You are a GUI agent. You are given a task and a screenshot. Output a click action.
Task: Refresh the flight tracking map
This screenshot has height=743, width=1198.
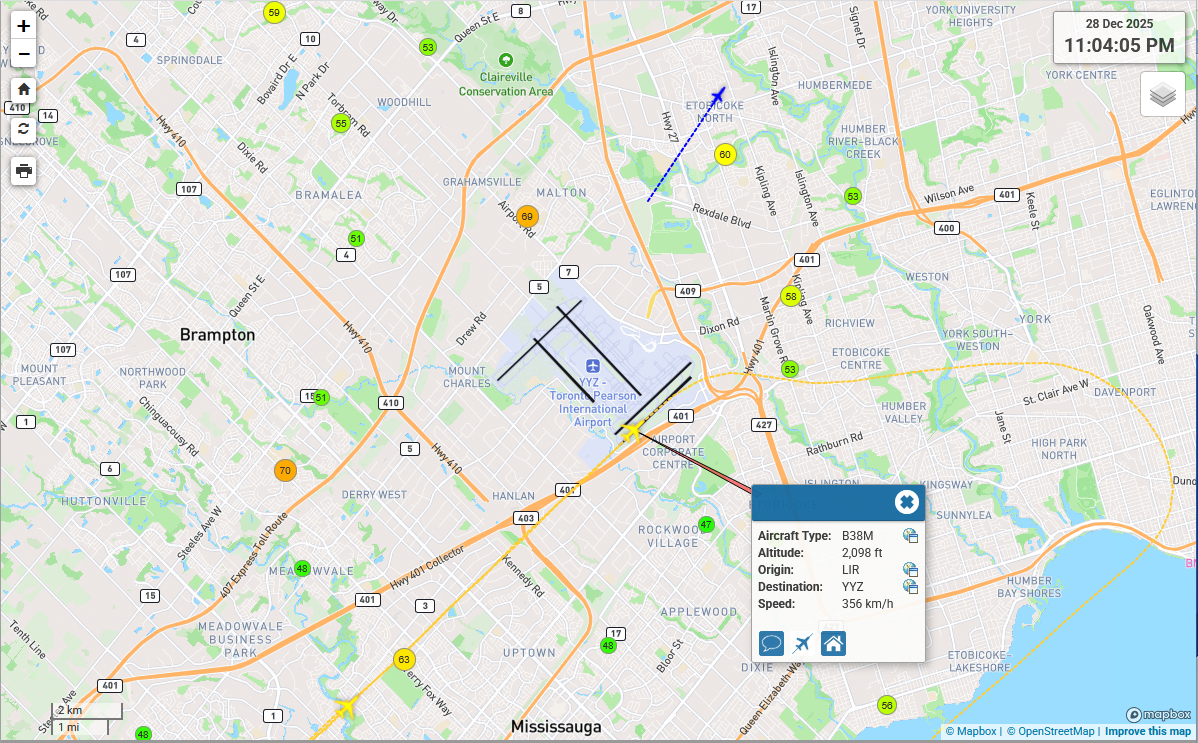click(x=24, y=130)
